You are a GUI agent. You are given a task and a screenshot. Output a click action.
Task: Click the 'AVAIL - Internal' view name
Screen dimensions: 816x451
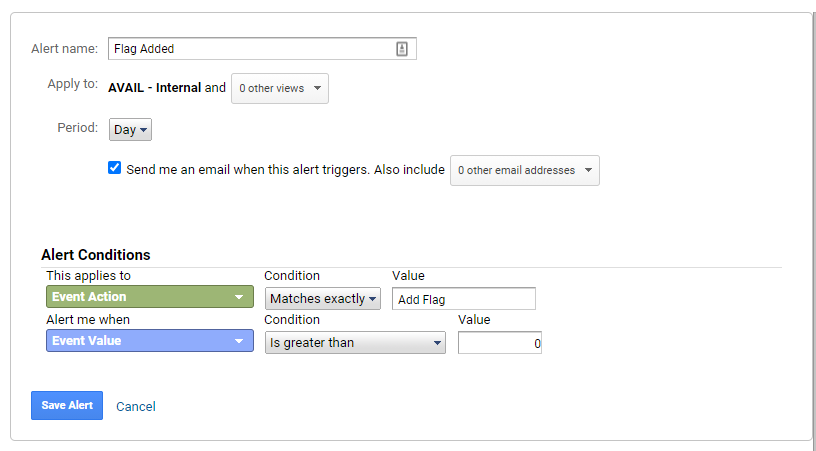point(155,88)
